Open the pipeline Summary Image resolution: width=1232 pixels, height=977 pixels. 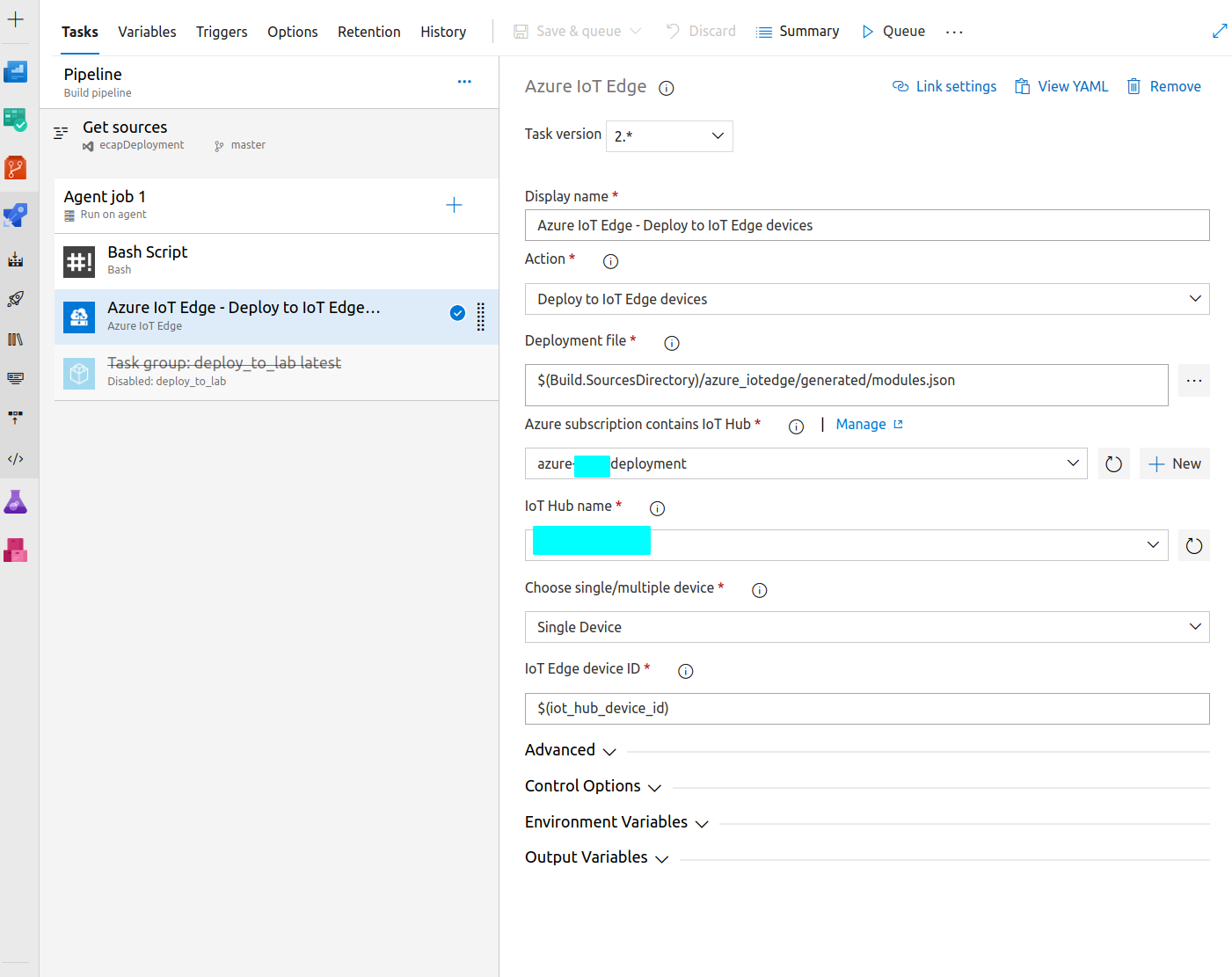(x=798, y=32)
